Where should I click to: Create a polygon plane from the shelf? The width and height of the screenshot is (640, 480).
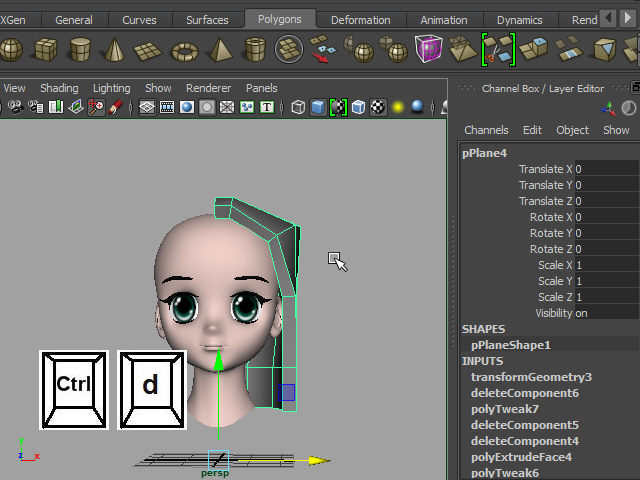[147, 51]
